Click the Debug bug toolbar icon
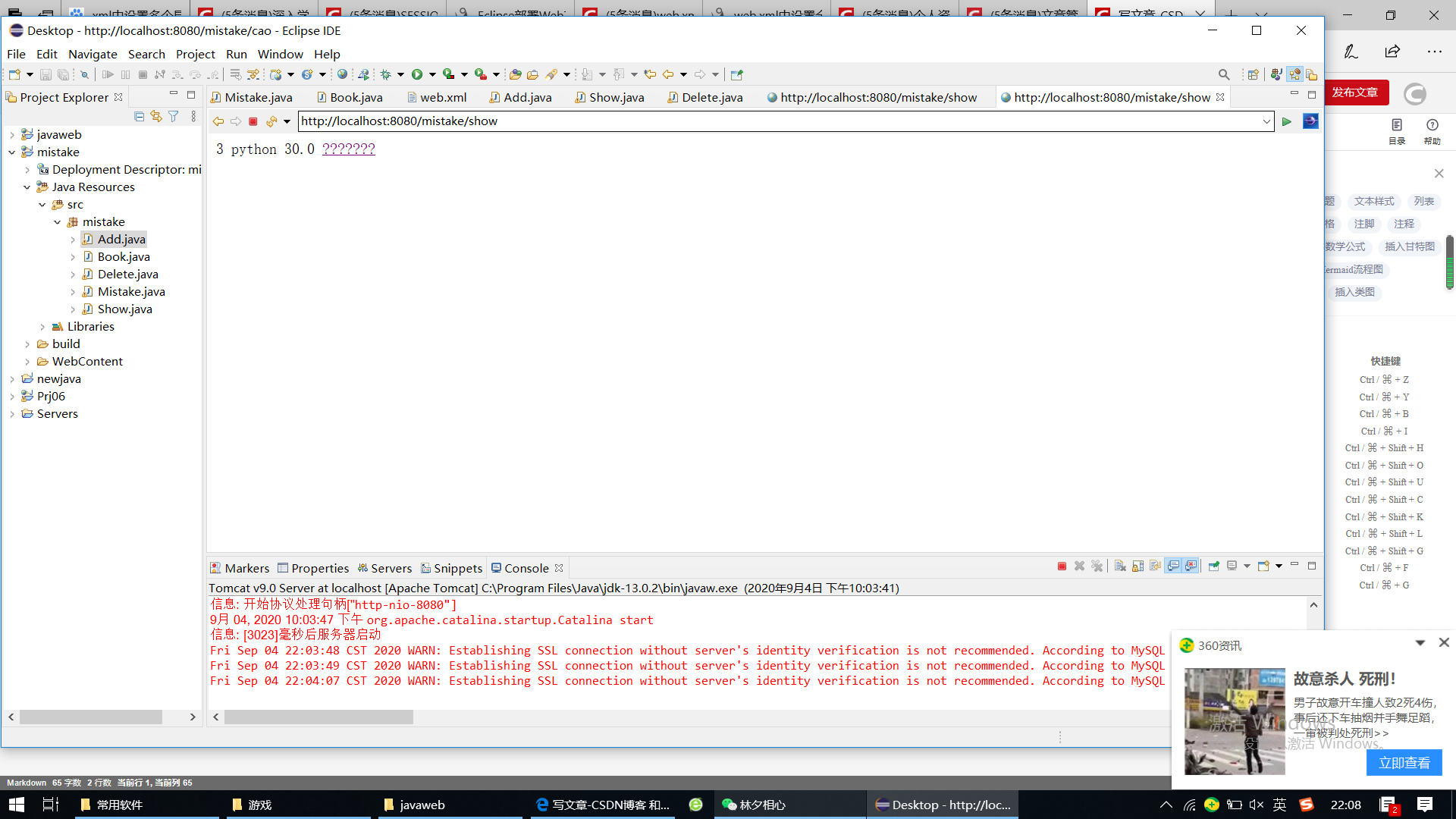The height and width of the screenshot is (819, 1456). [385, 74]
